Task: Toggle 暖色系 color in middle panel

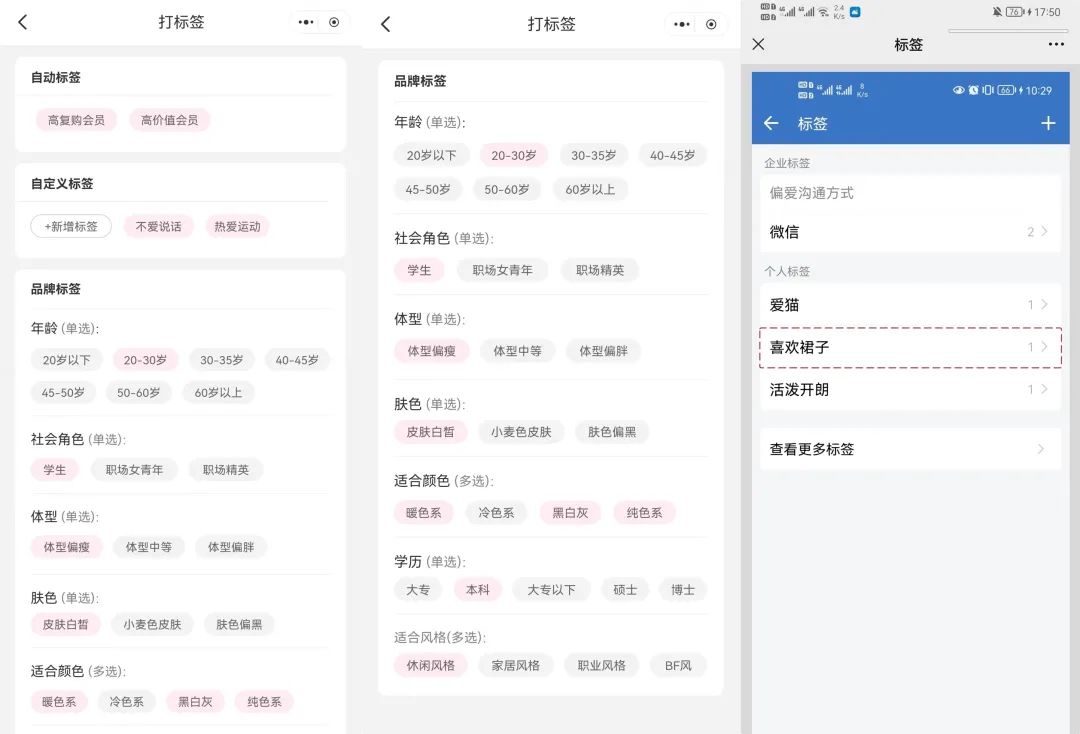Action: (424, 512)
